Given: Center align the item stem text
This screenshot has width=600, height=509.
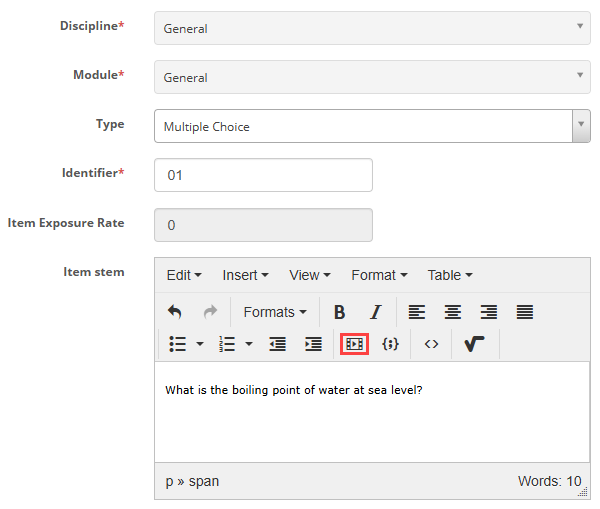Looking at the screenshot, I should tap(452, 312).
